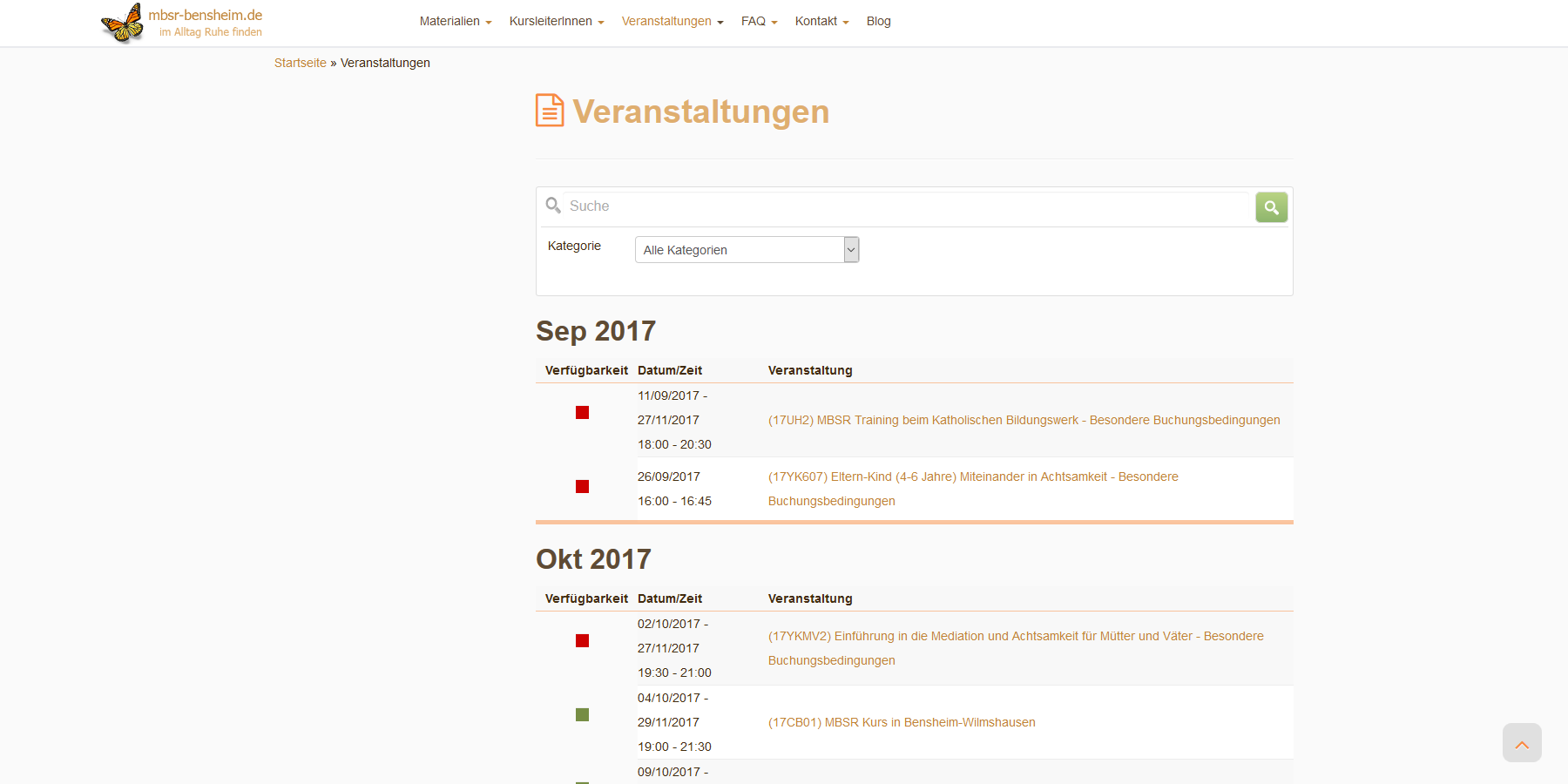Click the document icon beside Veranstaltungen heading
The image size is (1568, 784).
[x=550, y=111]
